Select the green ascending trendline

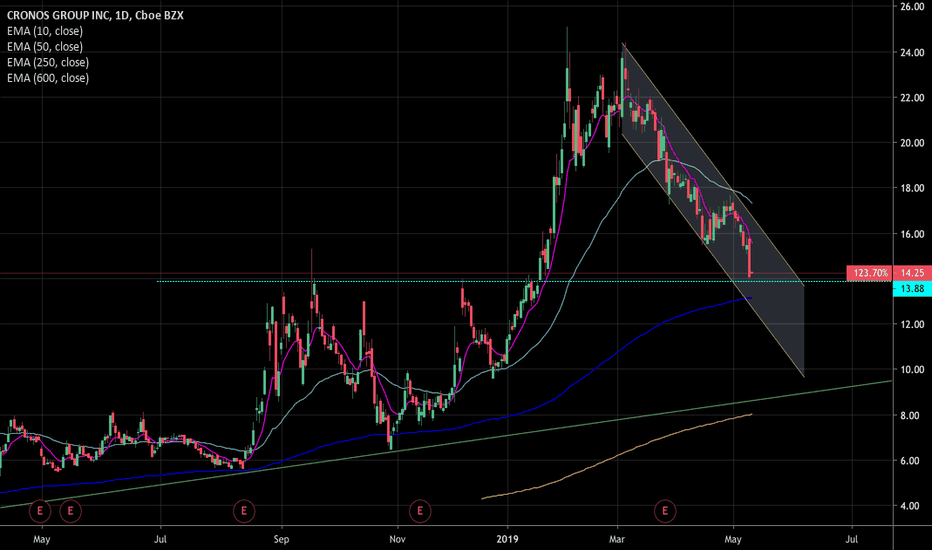click(x=446, y=444)
